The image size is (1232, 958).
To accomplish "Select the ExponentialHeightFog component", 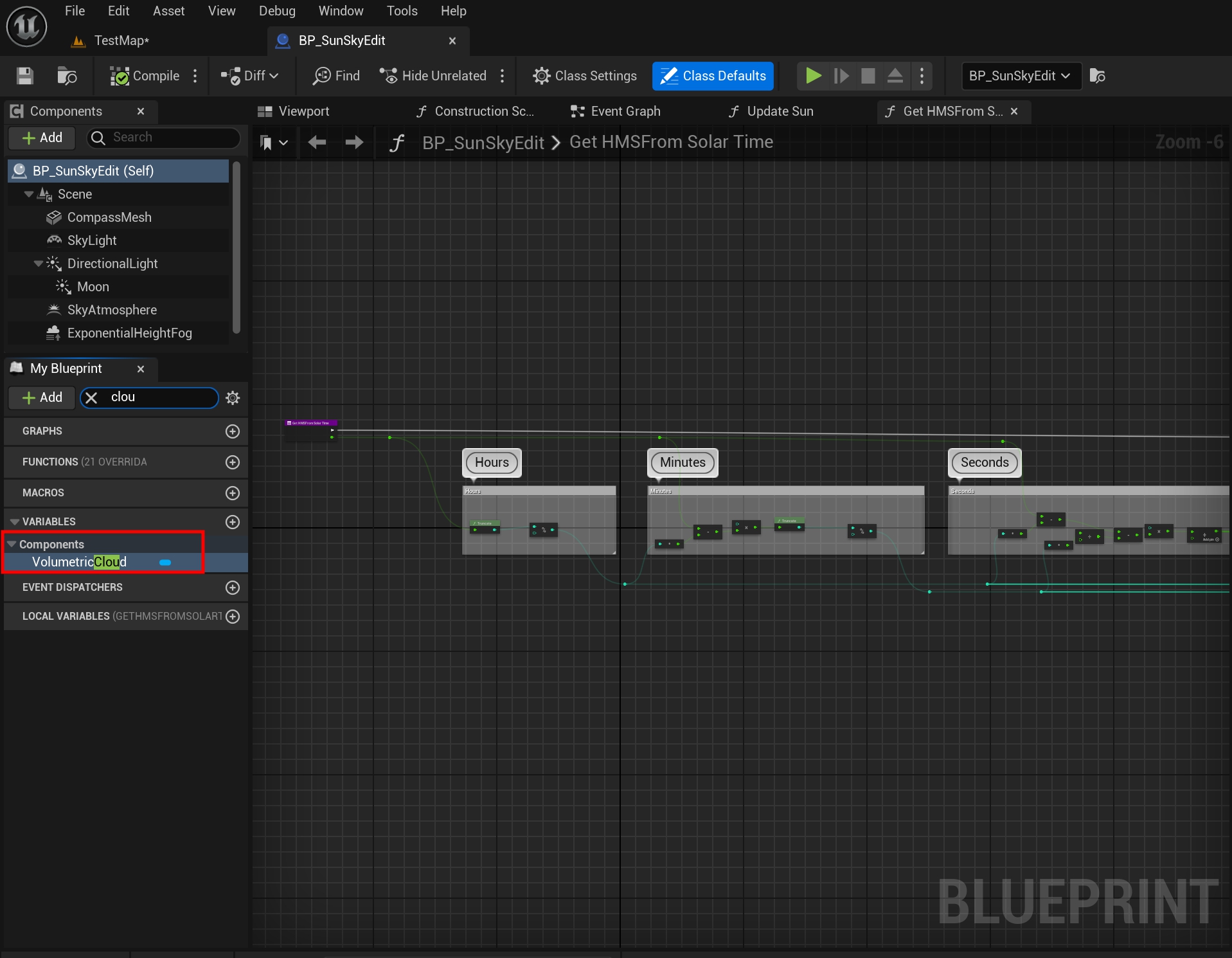I will 129,333.
